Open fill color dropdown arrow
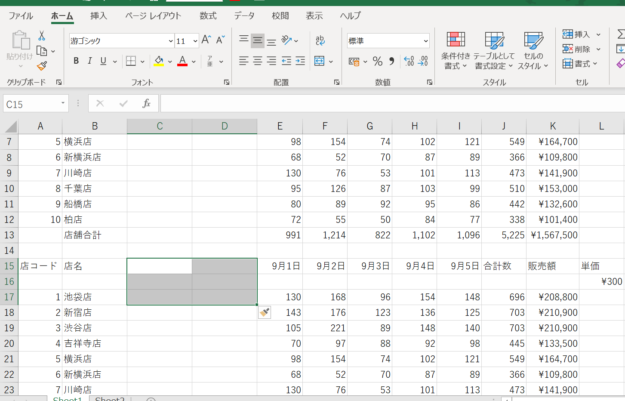 click(x=170, y=62)
